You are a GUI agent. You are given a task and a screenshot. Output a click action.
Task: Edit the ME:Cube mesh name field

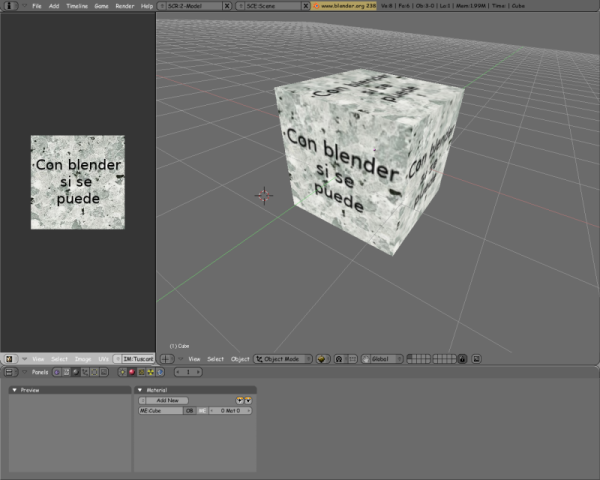(161, 411)
